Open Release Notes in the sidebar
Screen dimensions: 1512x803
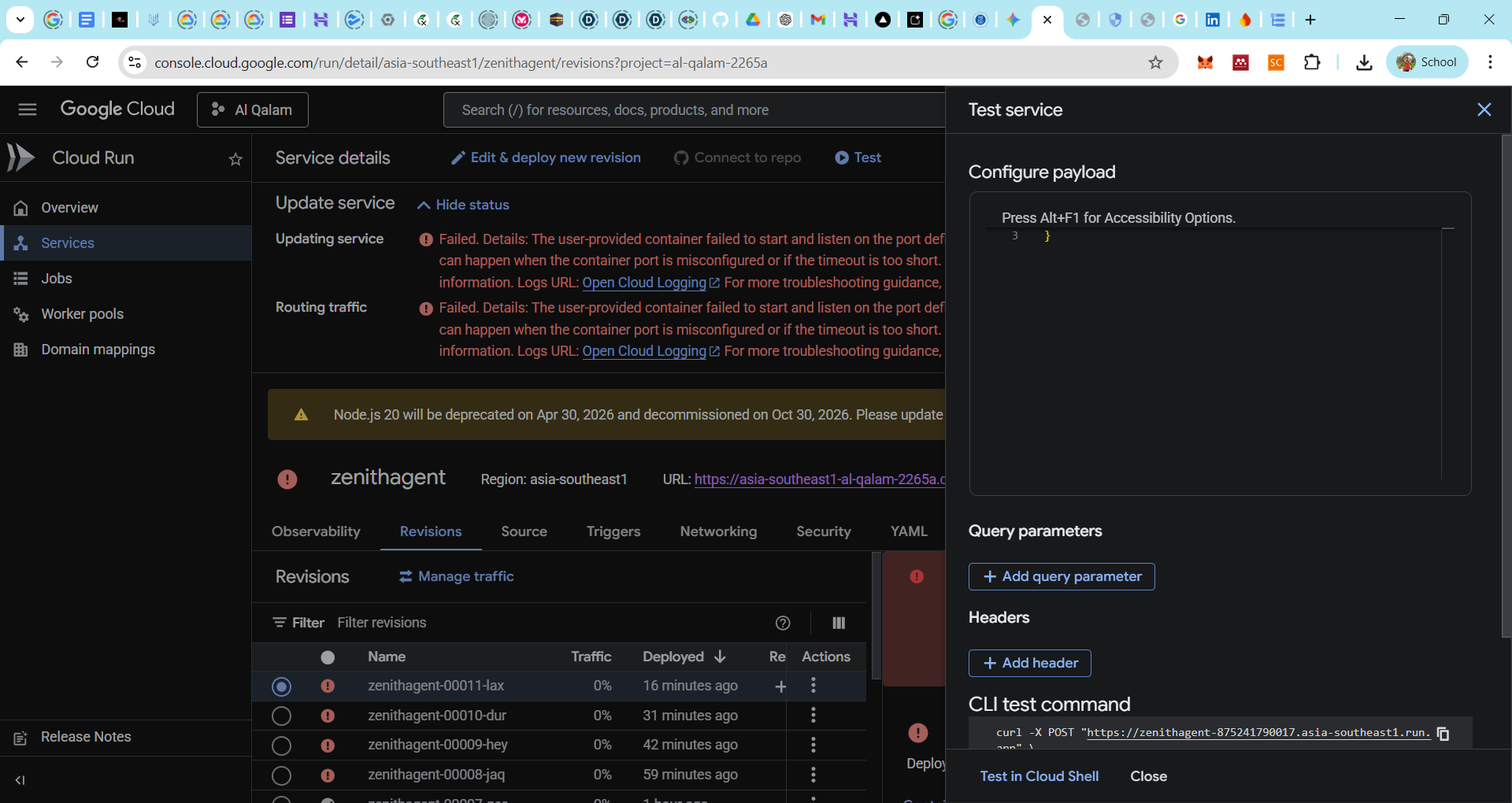coord(126,737)
